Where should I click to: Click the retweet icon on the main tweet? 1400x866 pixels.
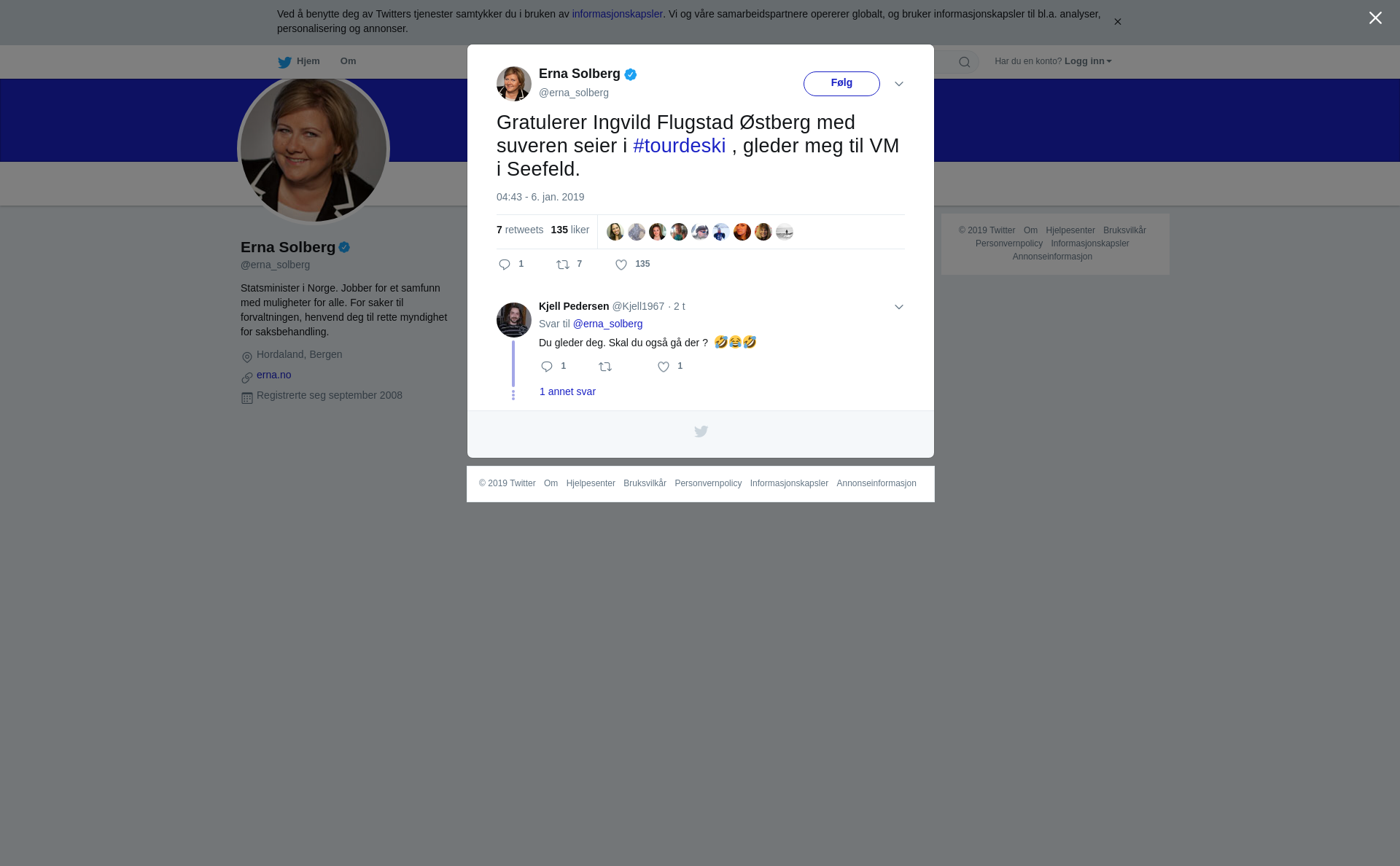[563, 265]
